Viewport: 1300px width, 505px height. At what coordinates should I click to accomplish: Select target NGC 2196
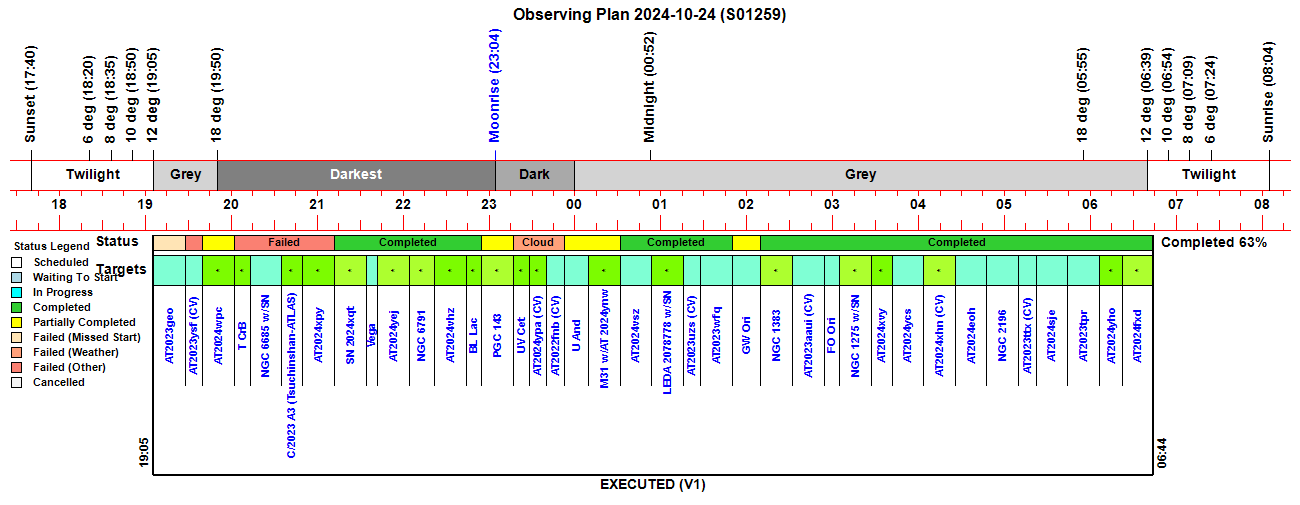pyautogui.click(x=1003, y=335)
